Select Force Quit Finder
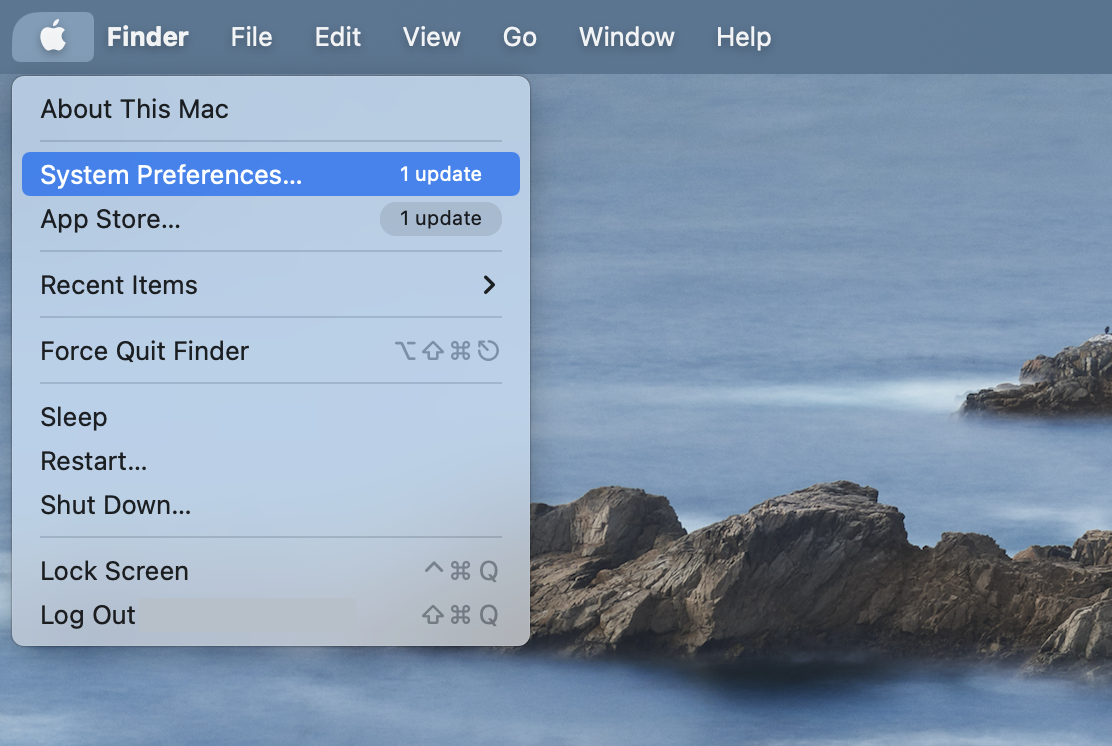 (x=271, y=351)
